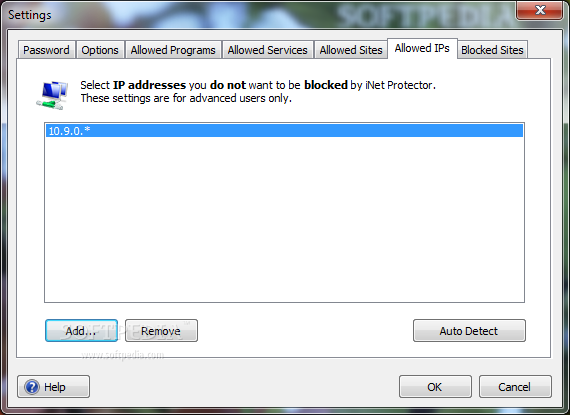Switch to the Password tab
570x415 pixels.
[x=47, y=50]
